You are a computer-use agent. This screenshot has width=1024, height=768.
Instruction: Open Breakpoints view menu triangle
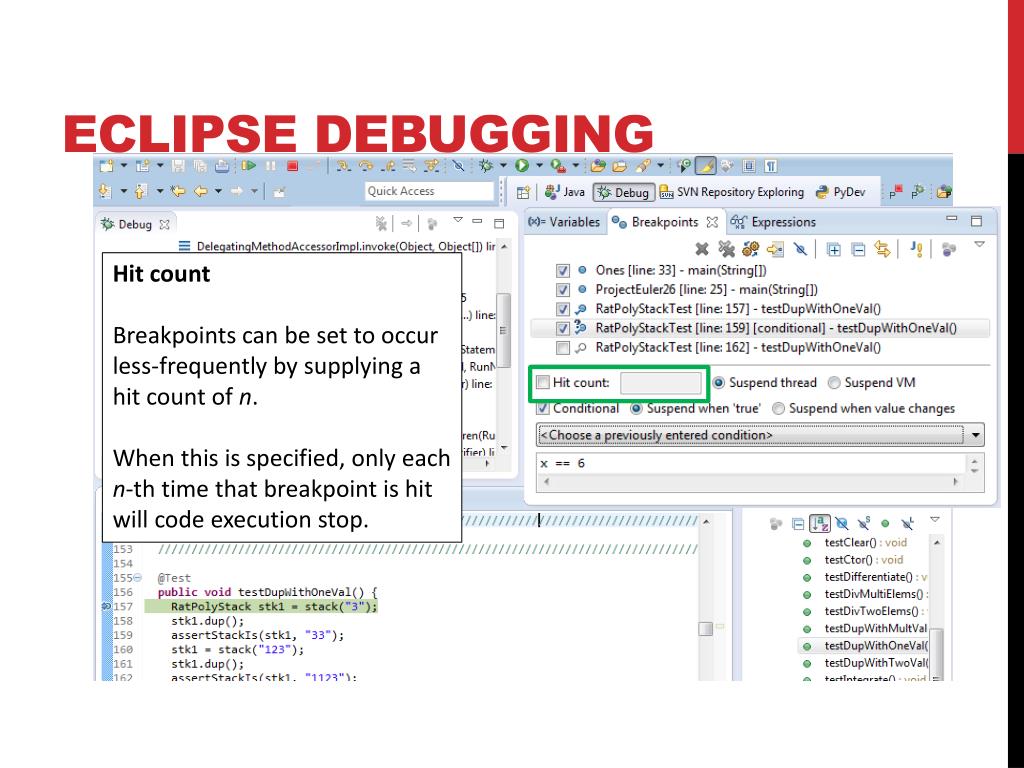click(x=979, y=244)
